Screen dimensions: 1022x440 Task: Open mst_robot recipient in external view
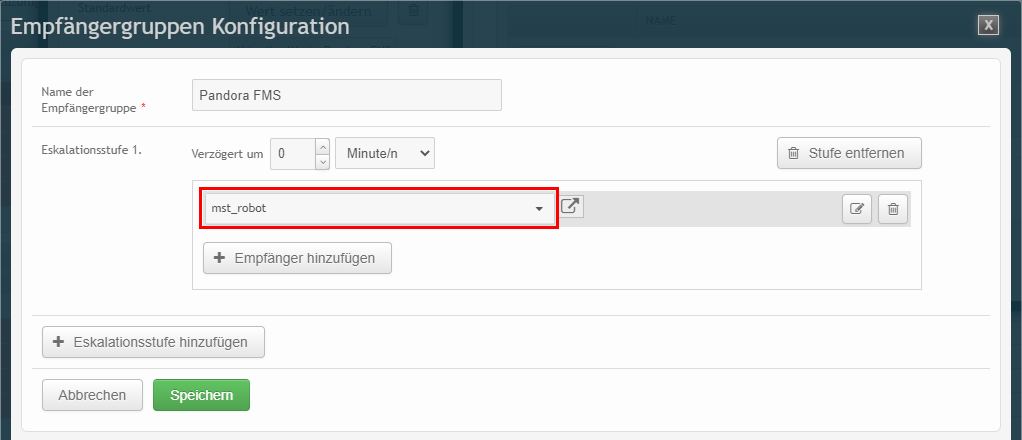pyautogui.click(x=572, y=207)
